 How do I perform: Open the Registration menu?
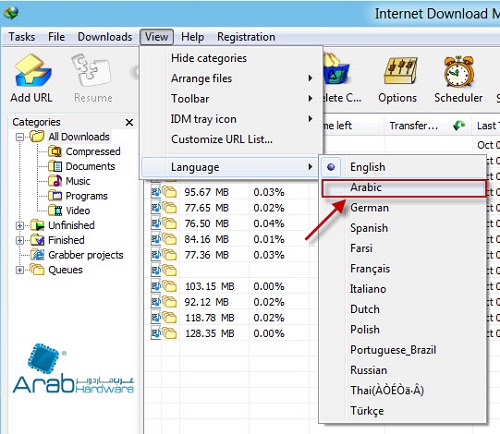[x=246, y=37]
